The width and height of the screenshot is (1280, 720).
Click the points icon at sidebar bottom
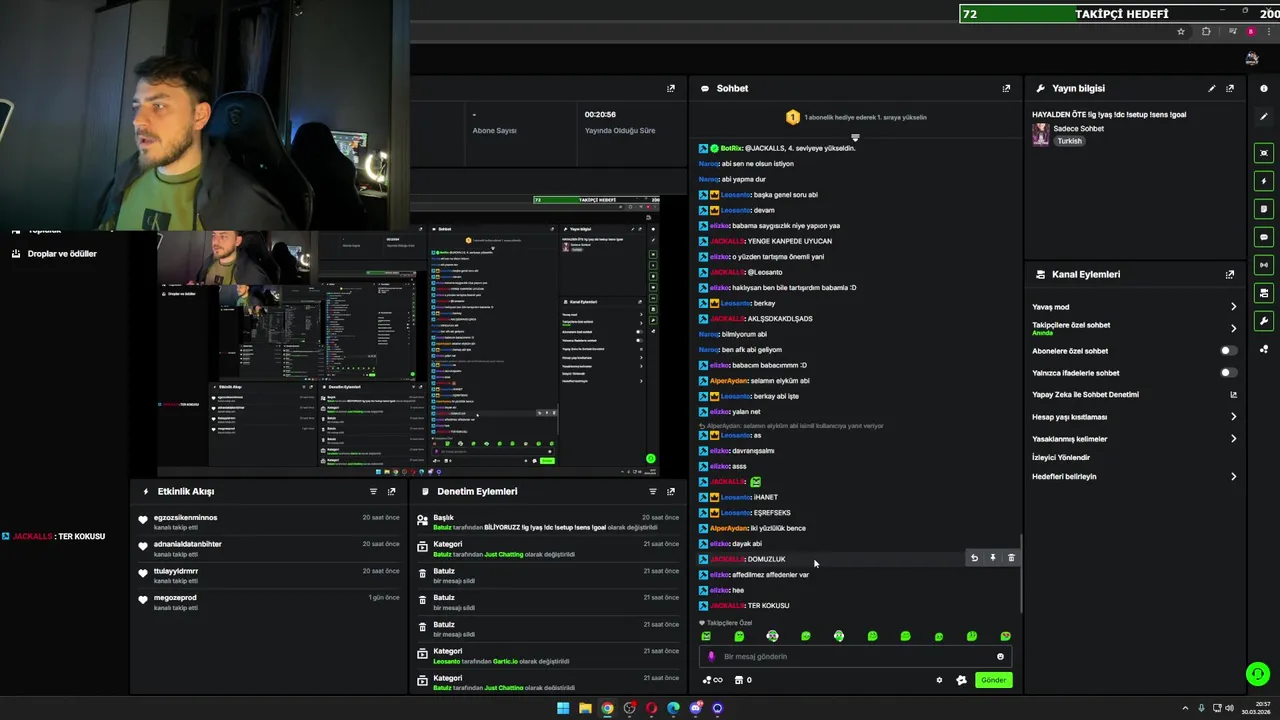click(1264, 349)
